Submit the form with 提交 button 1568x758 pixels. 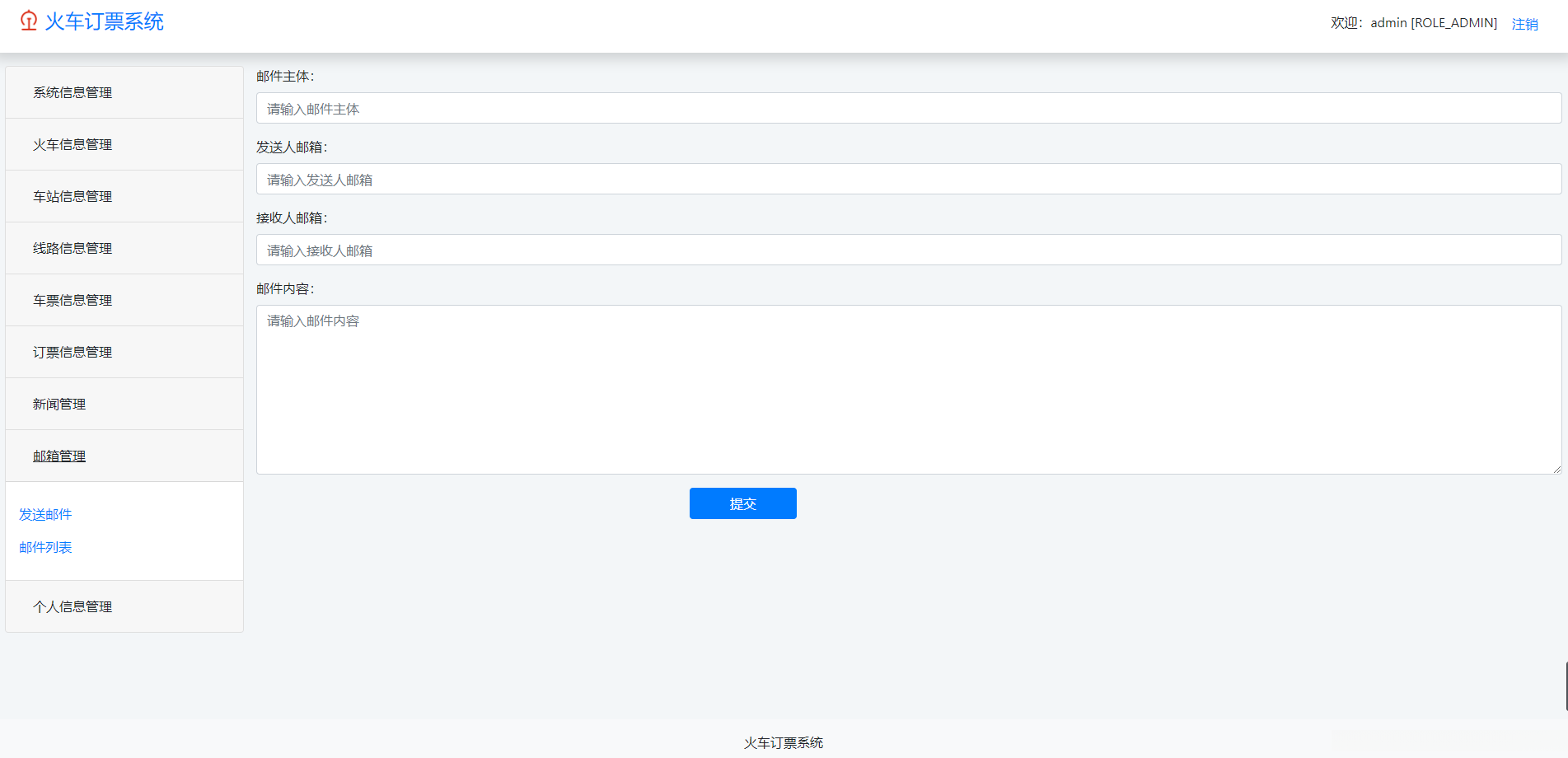[743, 503]
